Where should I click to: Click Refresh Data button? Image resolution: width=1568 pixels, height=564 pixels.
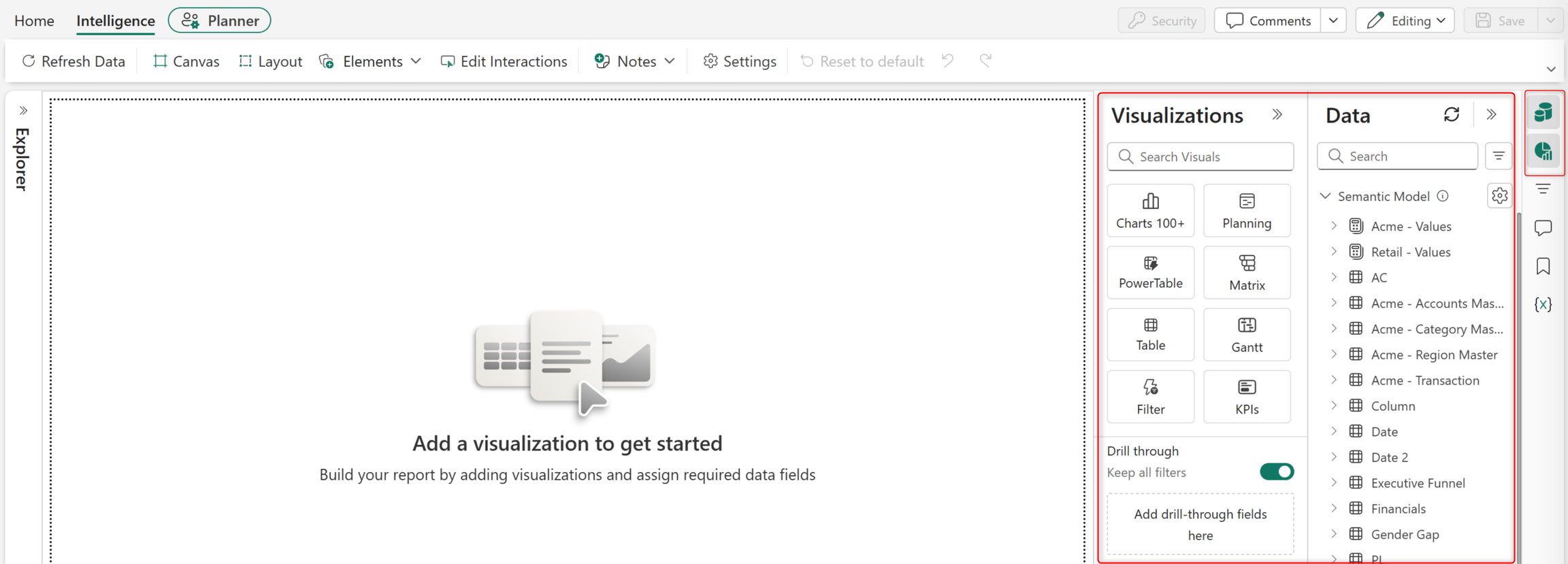coord(73,61)
